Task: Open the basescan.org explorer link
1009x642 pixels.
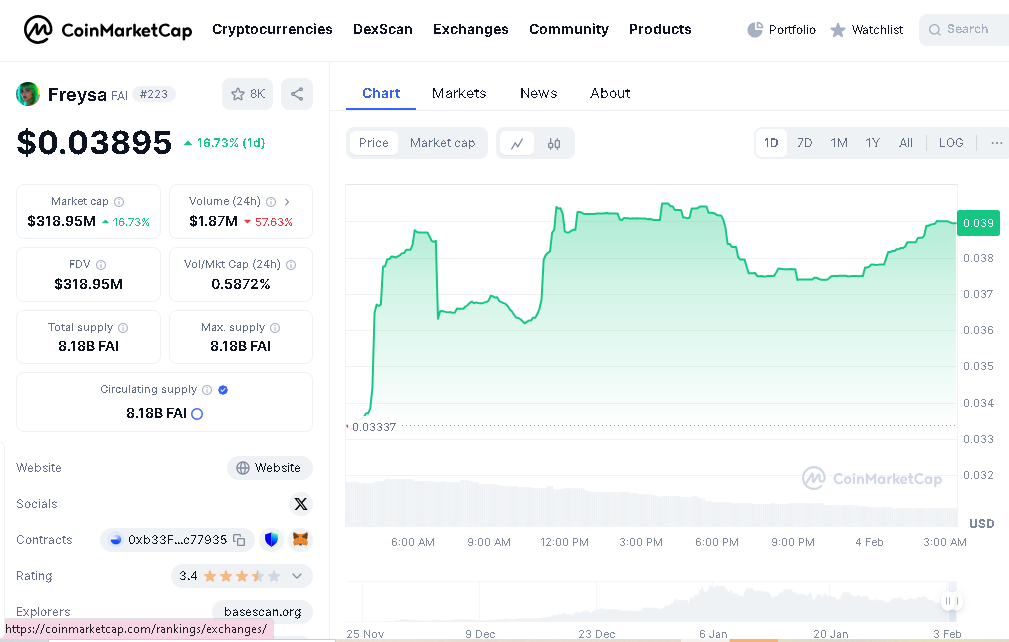Action: click(263, 612)
